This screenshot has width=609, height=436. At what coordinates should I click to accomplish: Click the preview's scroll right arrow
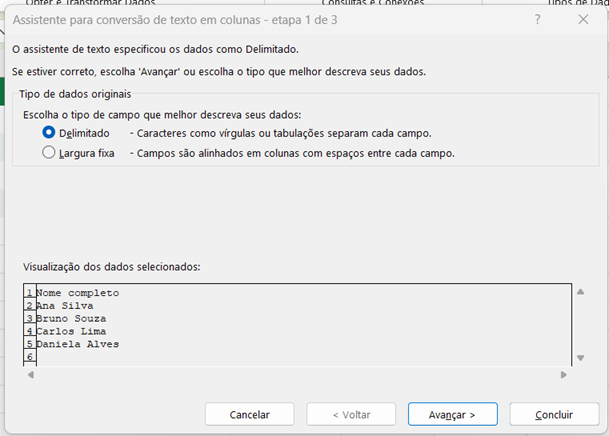pyautogui.click(x=564, y=375)
